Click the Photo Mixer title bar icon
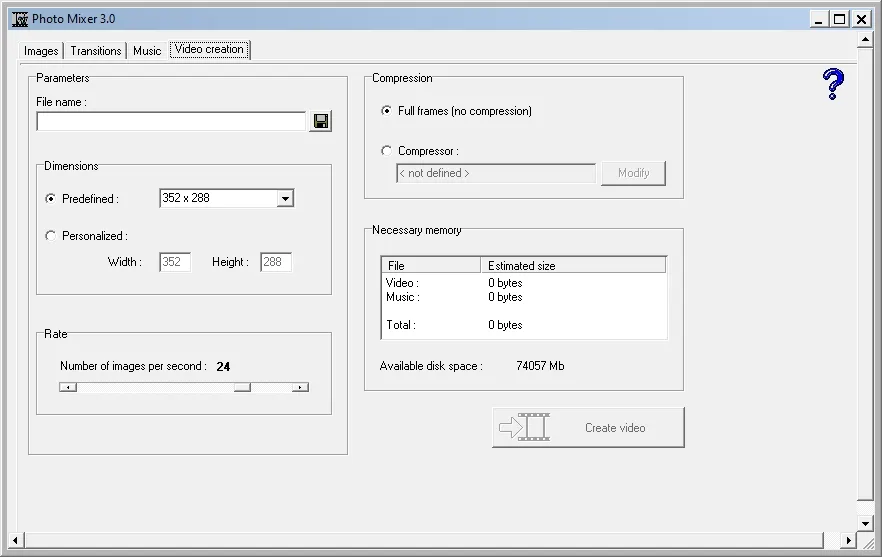The width and height of the screenshot is (882, 557). pos(20,19)
